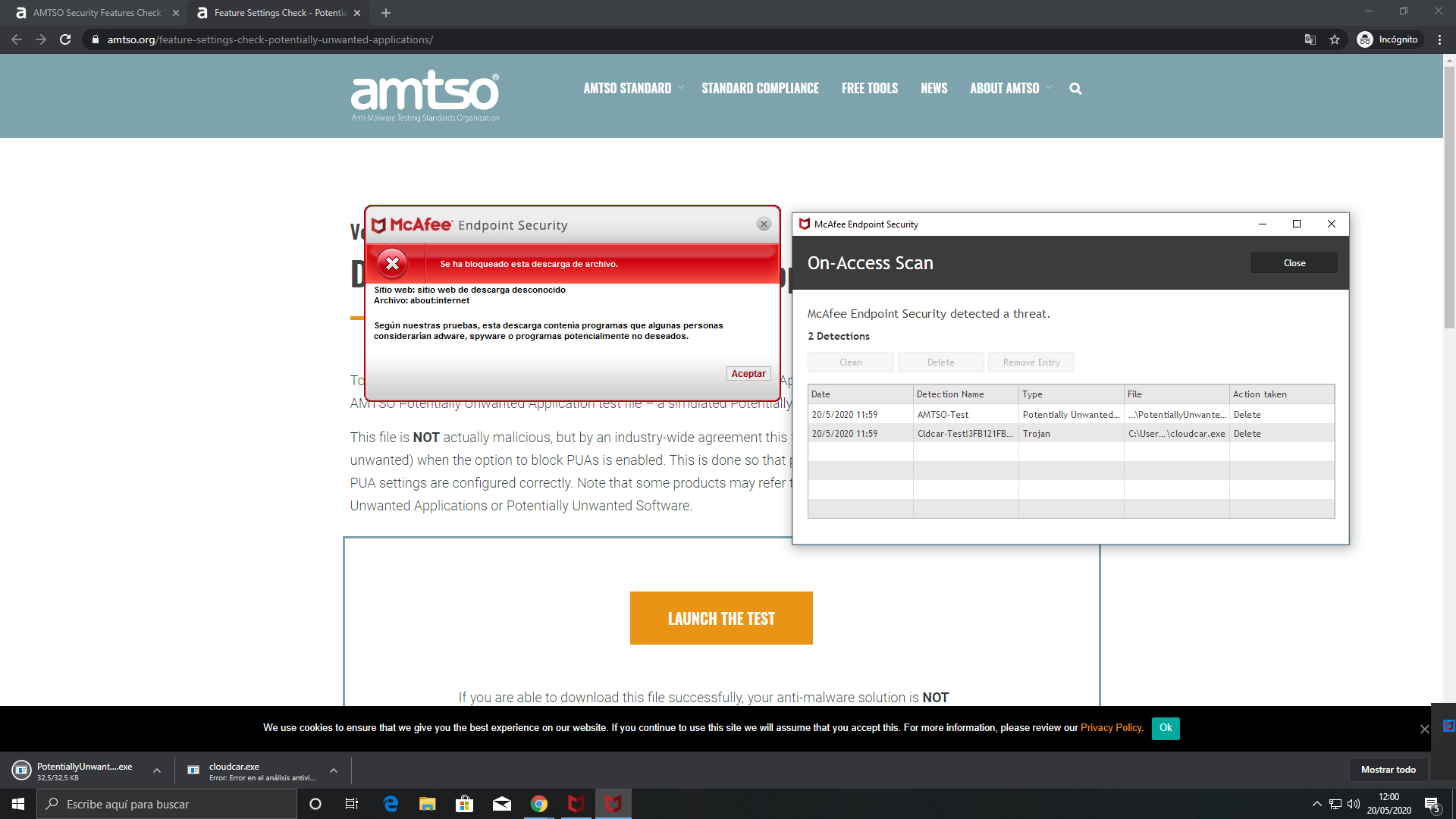Click Aceptar in McAfee alert
1456x819 pixels.
(x=748, y=374)
